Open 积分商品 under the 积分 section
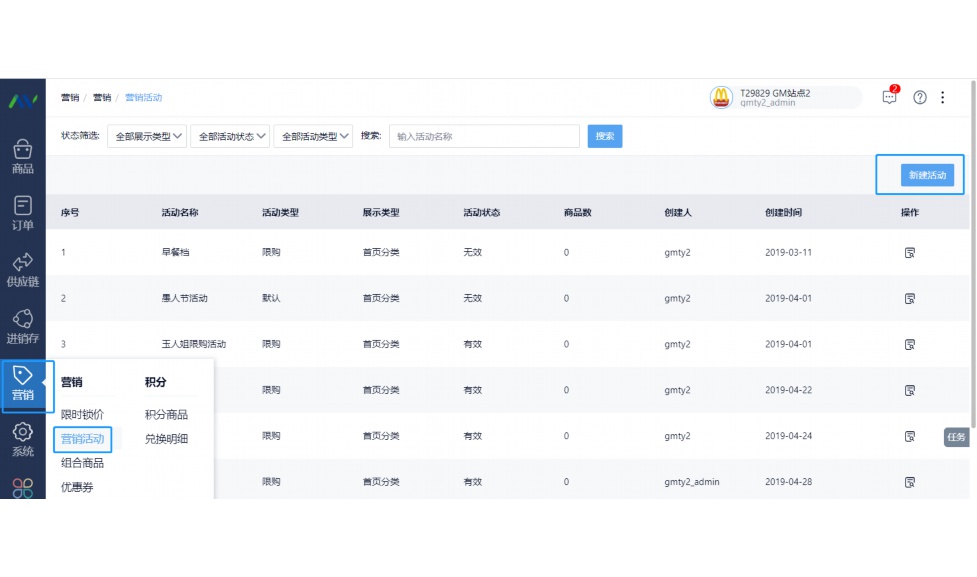The width and height of the screenshot is (977, 577). [x=168, y=413]
